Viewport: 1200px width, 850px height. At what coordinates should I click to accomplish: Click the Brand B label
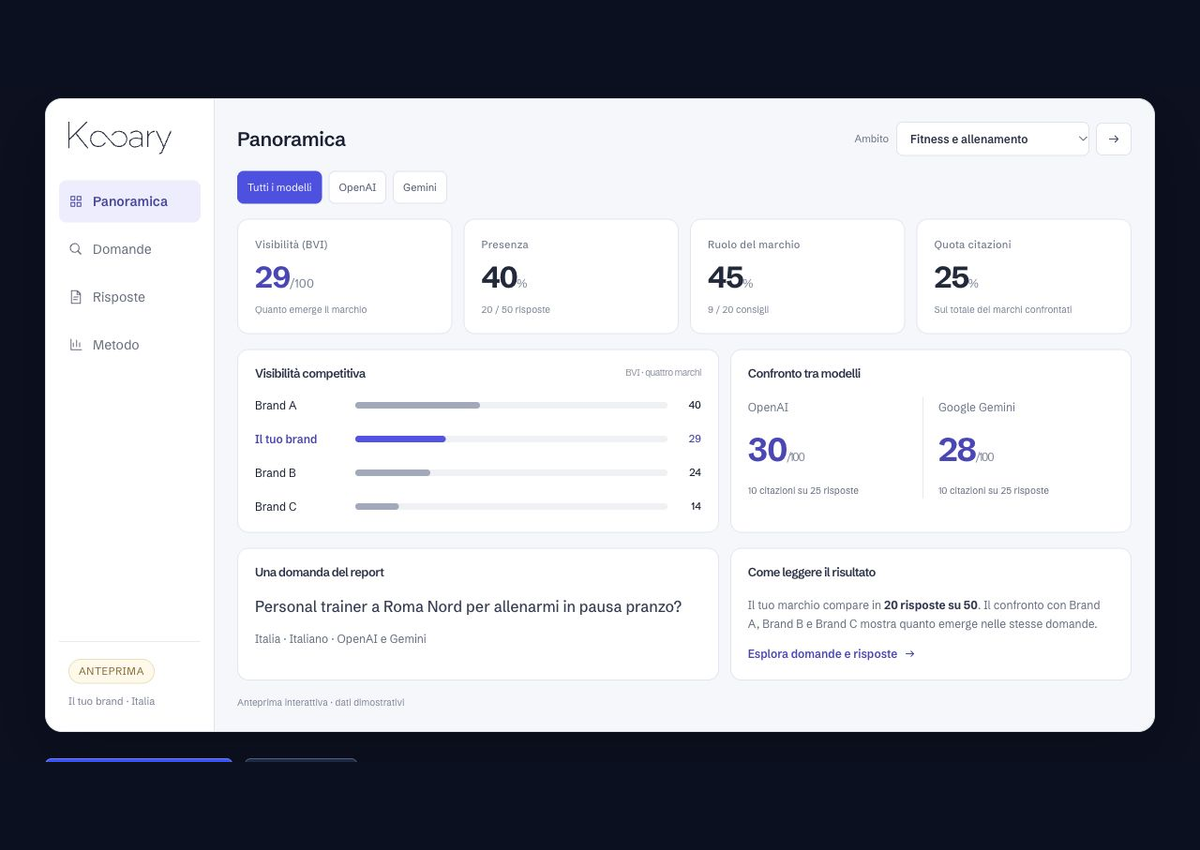click(276, 473)
